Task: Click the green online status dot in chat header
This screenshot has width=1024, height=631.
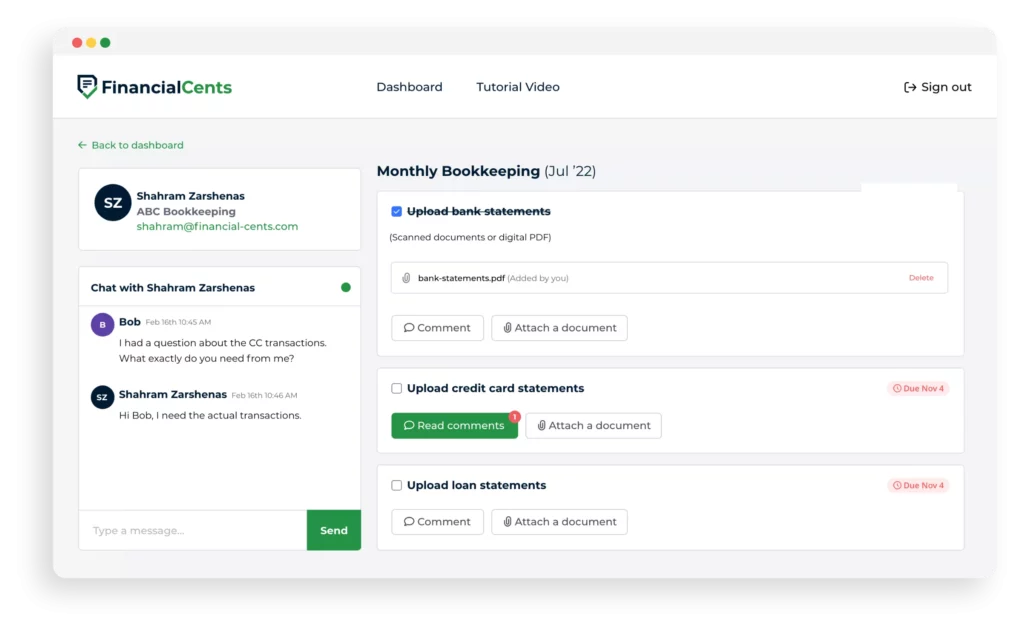Action: pos(346,286)
